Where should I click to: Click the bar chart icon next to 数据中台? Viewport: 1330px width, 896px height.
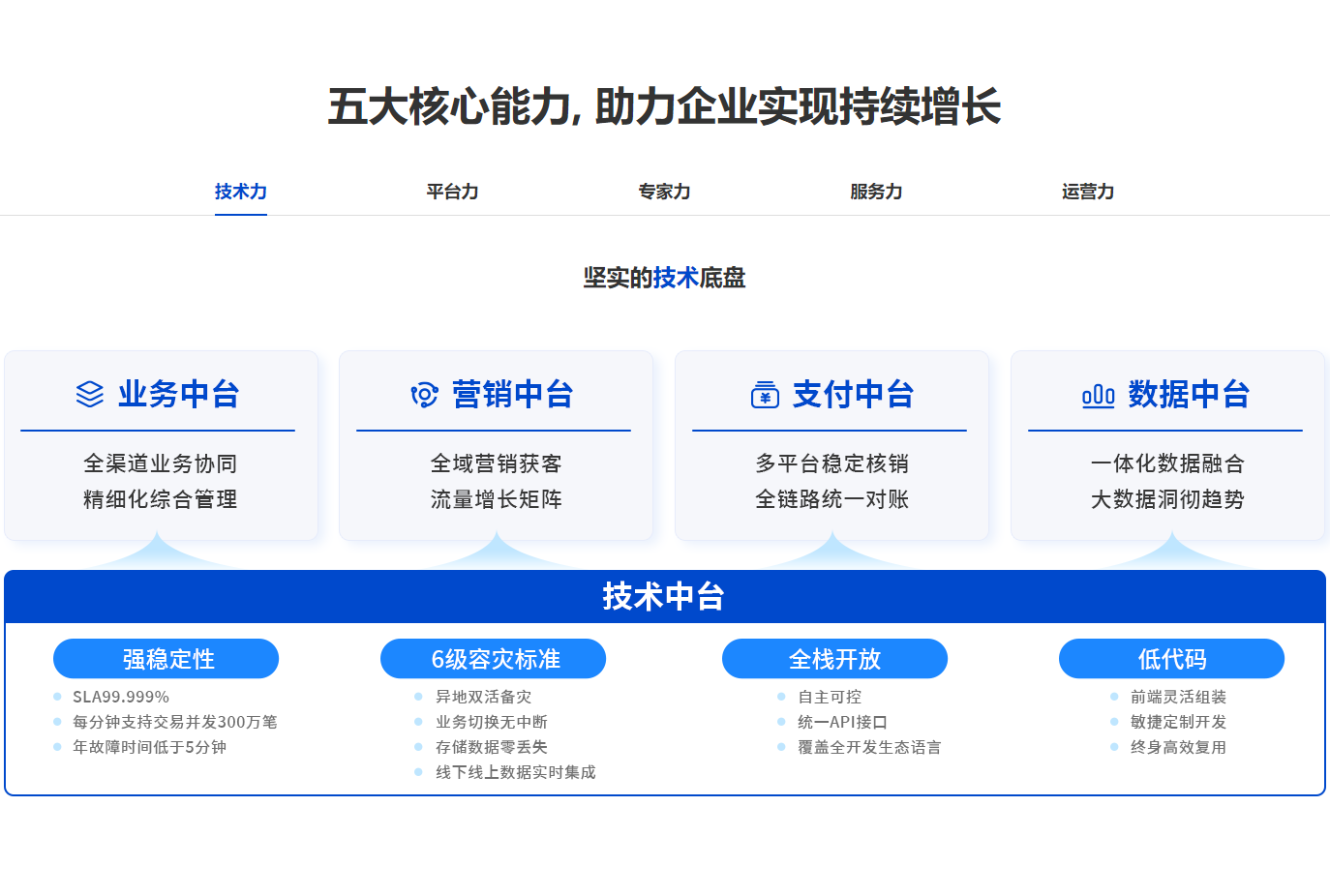(x=1099, y=395)
